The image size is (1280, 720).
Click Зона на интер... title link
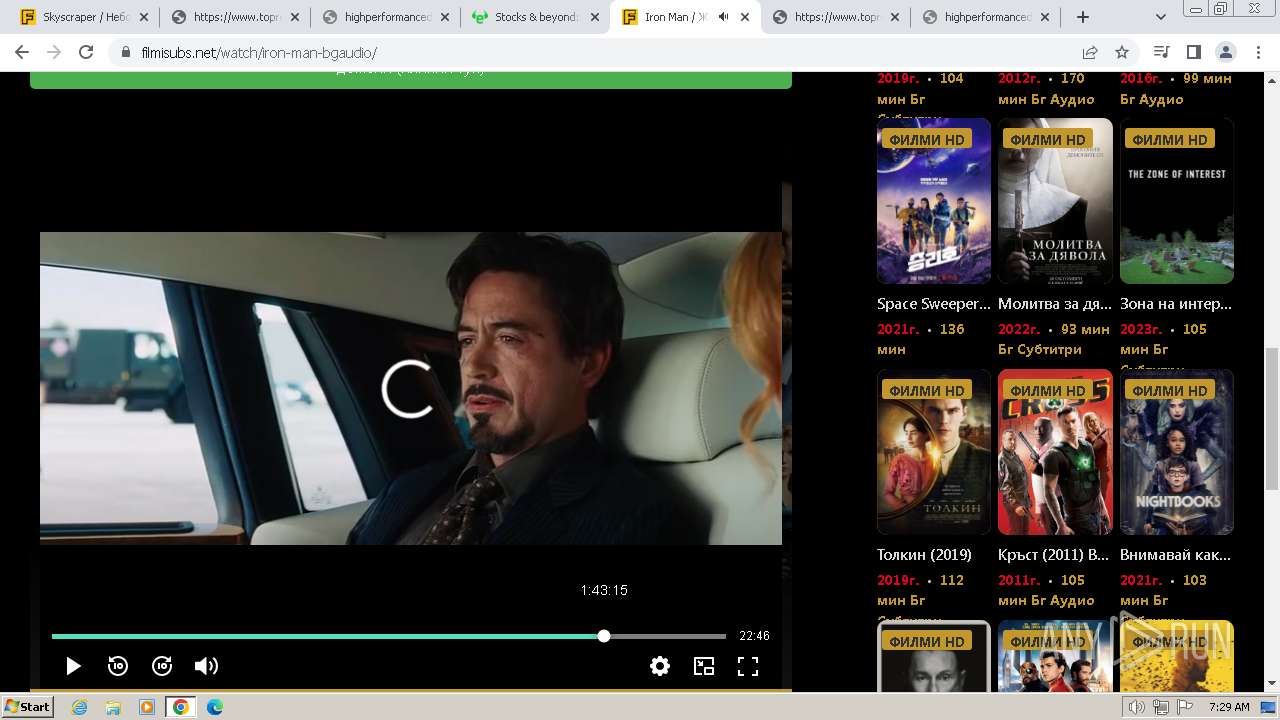(x=1176, y=304)
